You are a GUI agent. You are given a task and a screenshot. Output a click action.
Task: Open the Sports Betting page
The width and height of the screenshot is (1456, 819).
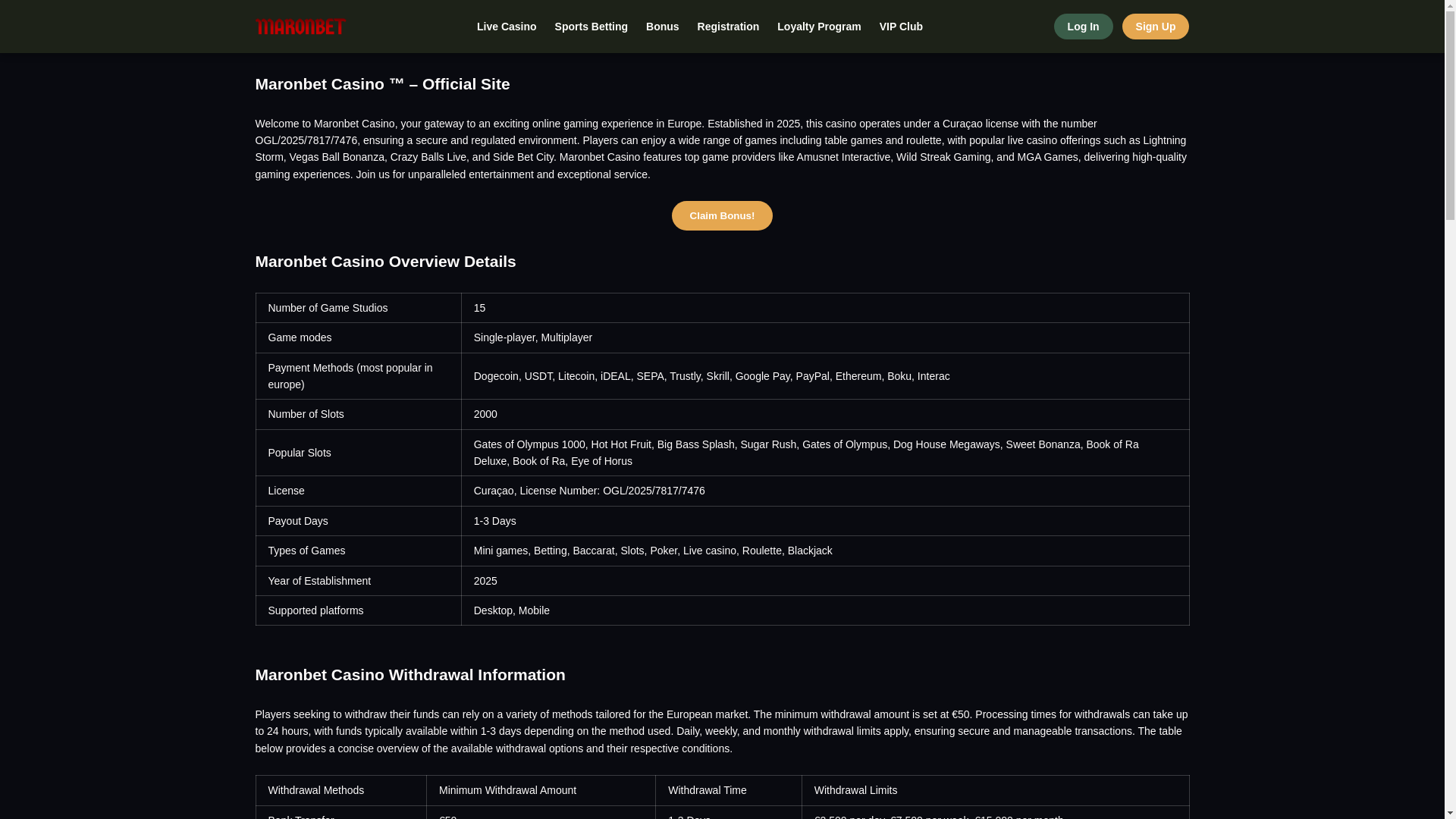point(591,27)
